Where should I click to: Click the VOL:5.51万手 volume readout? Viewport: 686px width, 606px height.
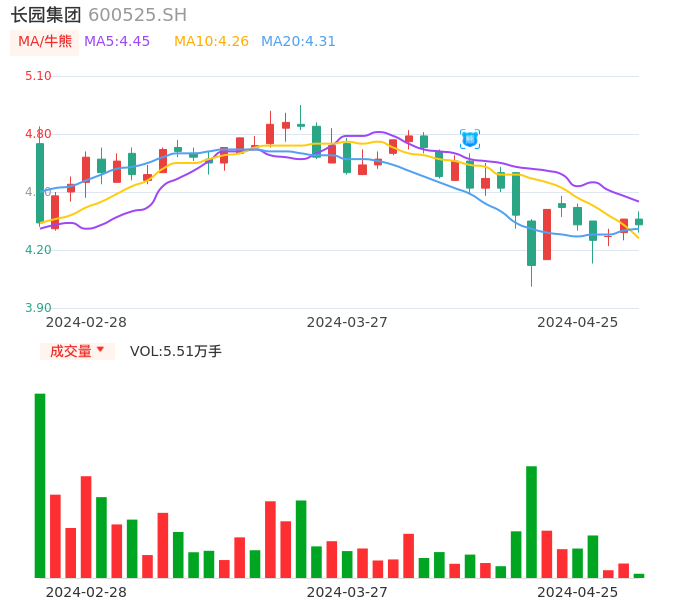point(176,351)
